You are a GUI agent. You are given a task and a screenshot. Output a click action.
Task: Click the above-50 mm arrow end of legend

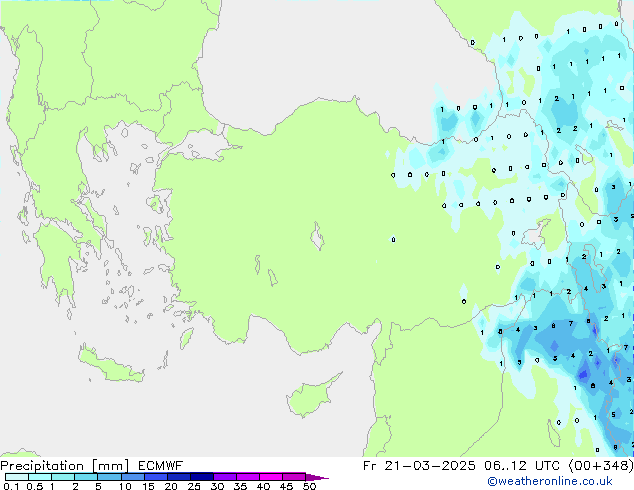(x=317, y=477)
